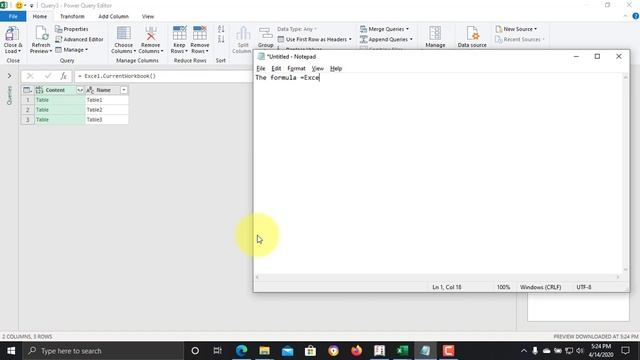Screen dimensions: 640x360
Task: Switch to the Transform tab
Action: (x=72, y=16)
